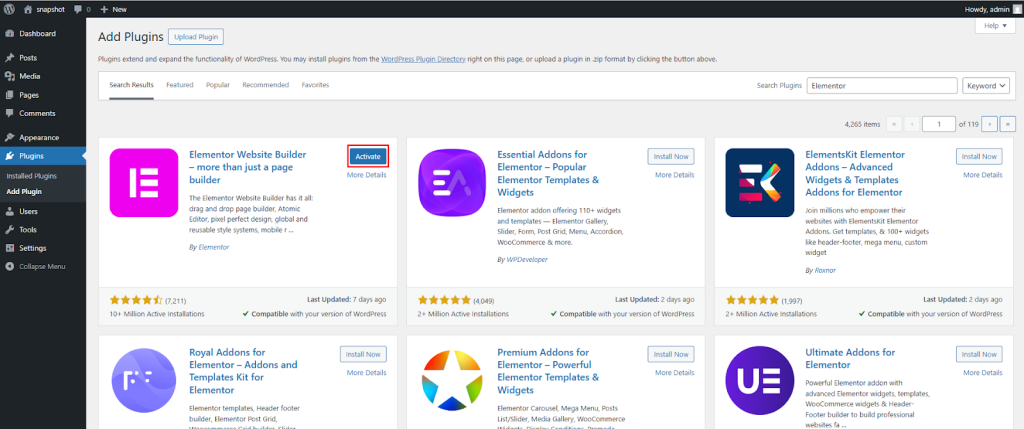This screenshot has width=1024, height=429.
Task: Install Essential Addons for Elementor
Action: tap(671, 157)
